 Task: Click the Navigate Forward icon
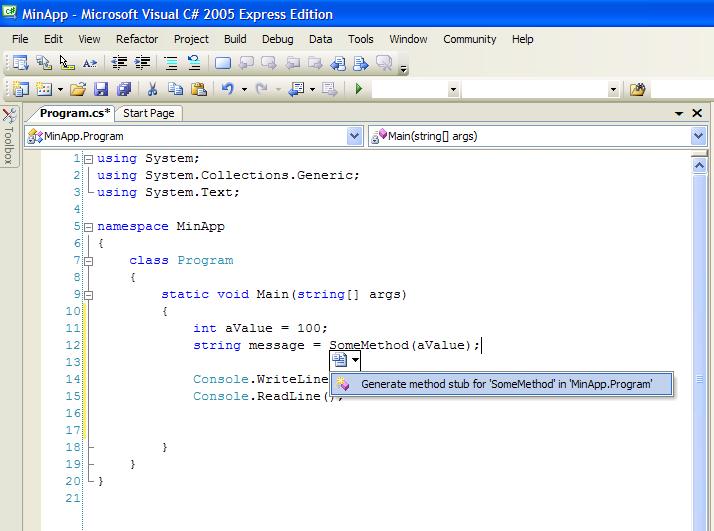329,89
